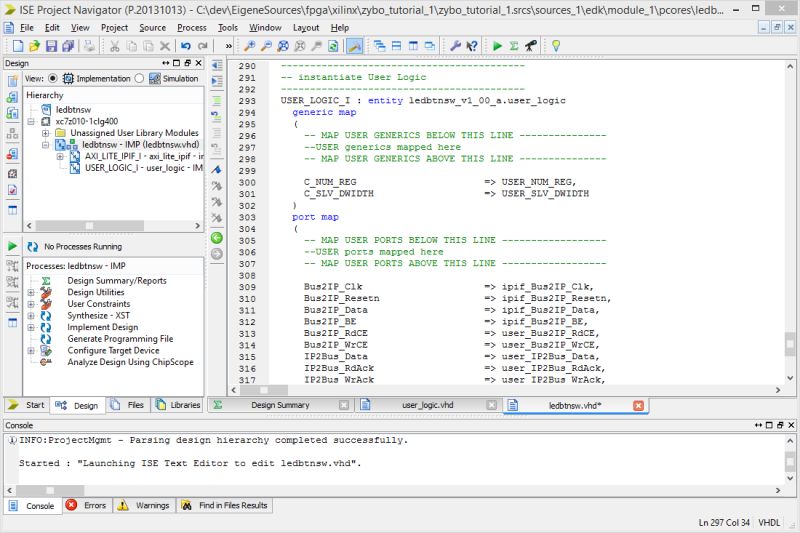Expand more toolbar items chevron
This screenshot has width=800, height=533.
(x=229, y=46)
